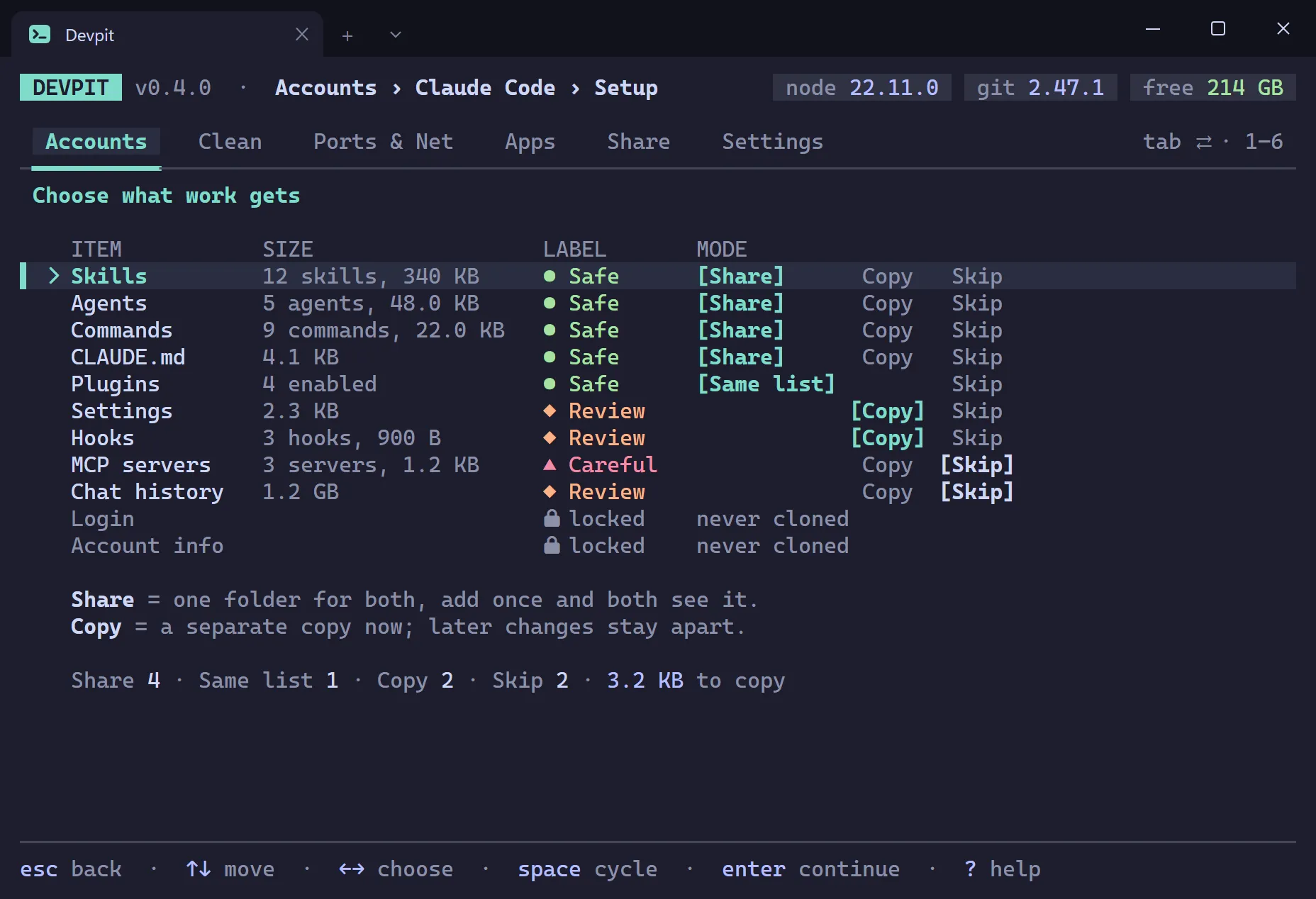Screen dimensions: 1316x899
Task: Click the selection chevron beside Skills
Action: coord(54,276)
